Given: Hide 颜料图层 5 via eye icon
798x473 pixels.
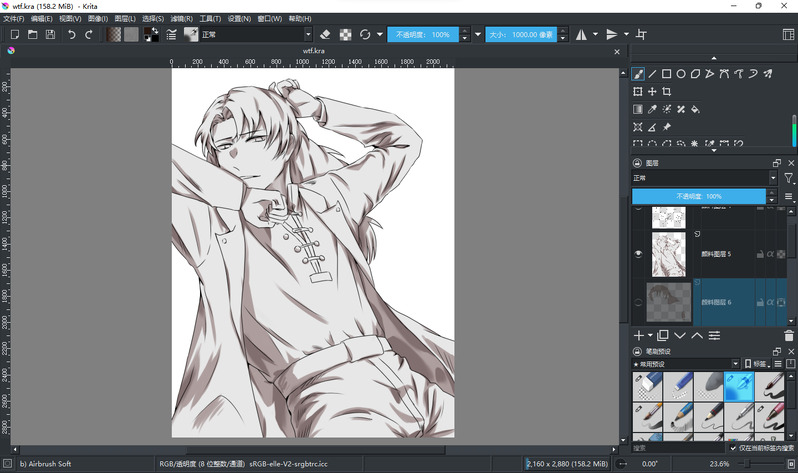Looking at the screenshot, I should [638, 254].
